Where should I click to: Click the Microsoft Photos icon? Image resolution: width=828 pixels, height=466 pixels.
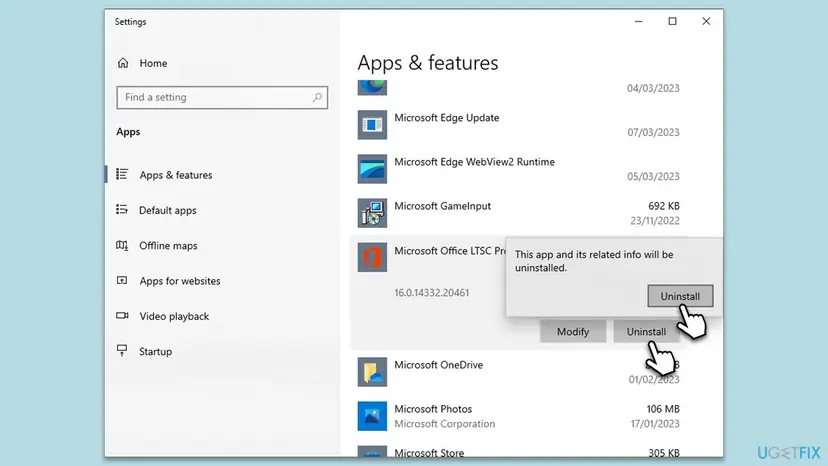(x=372, y=416)
